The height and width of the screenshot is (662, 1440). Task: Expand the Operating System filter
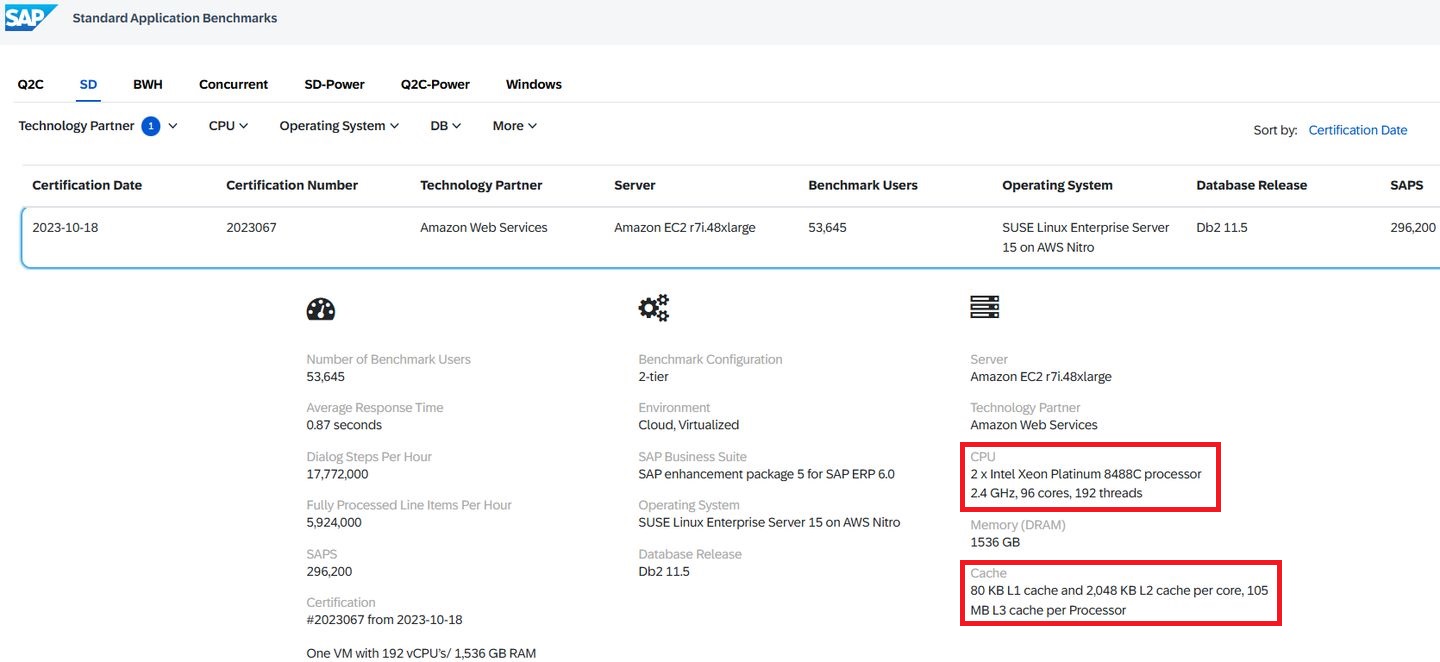point(339,126)
